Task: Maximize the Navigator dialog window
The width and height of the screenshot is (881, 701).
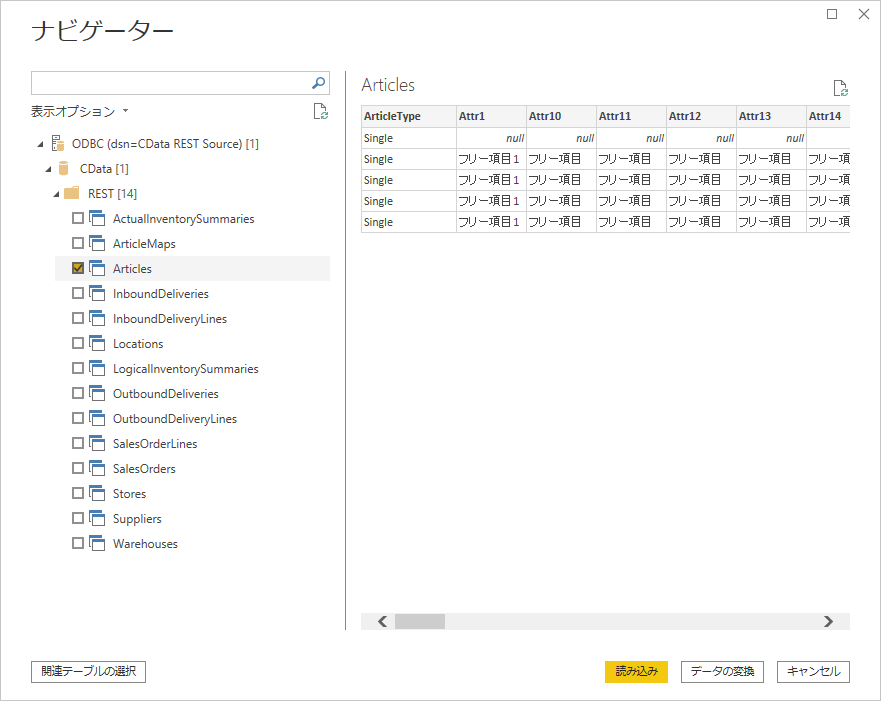Action: point(832,14)
